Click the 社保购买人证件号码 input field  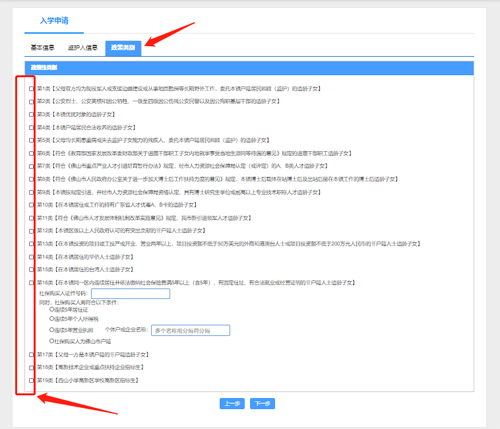point(130,294)
